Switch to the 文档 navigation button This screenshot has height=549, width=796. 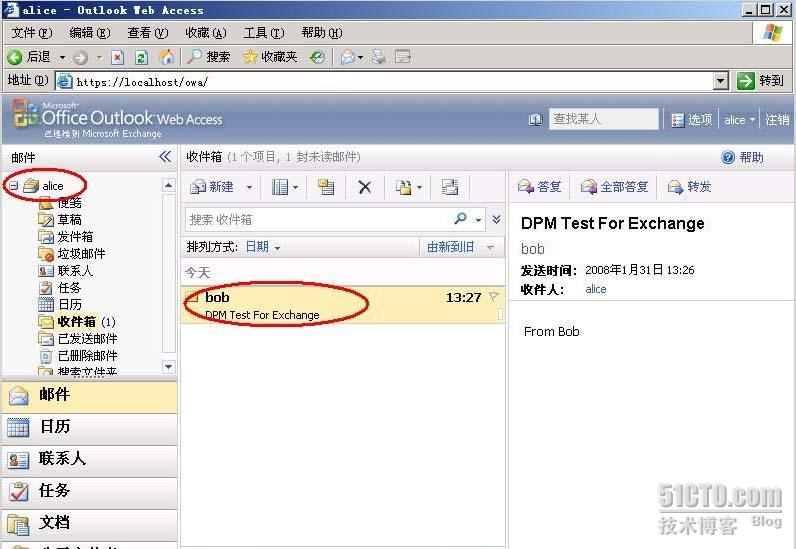90,523
